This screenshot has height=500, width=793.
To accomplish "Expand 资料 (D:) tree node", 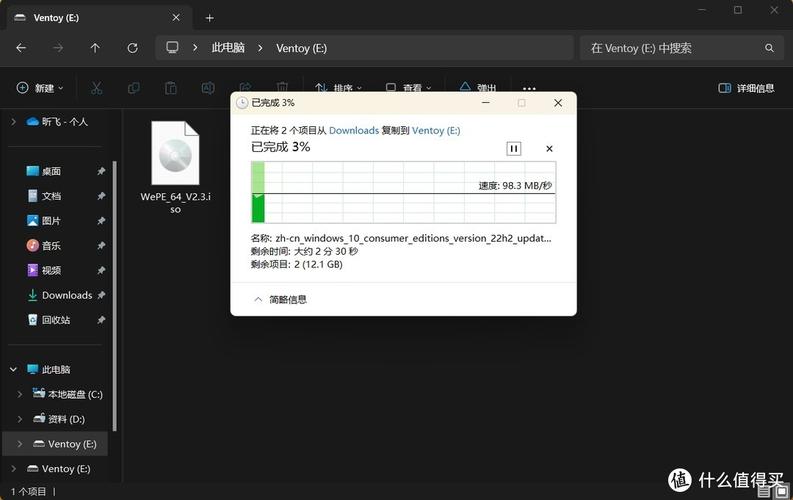I will 20,419.
